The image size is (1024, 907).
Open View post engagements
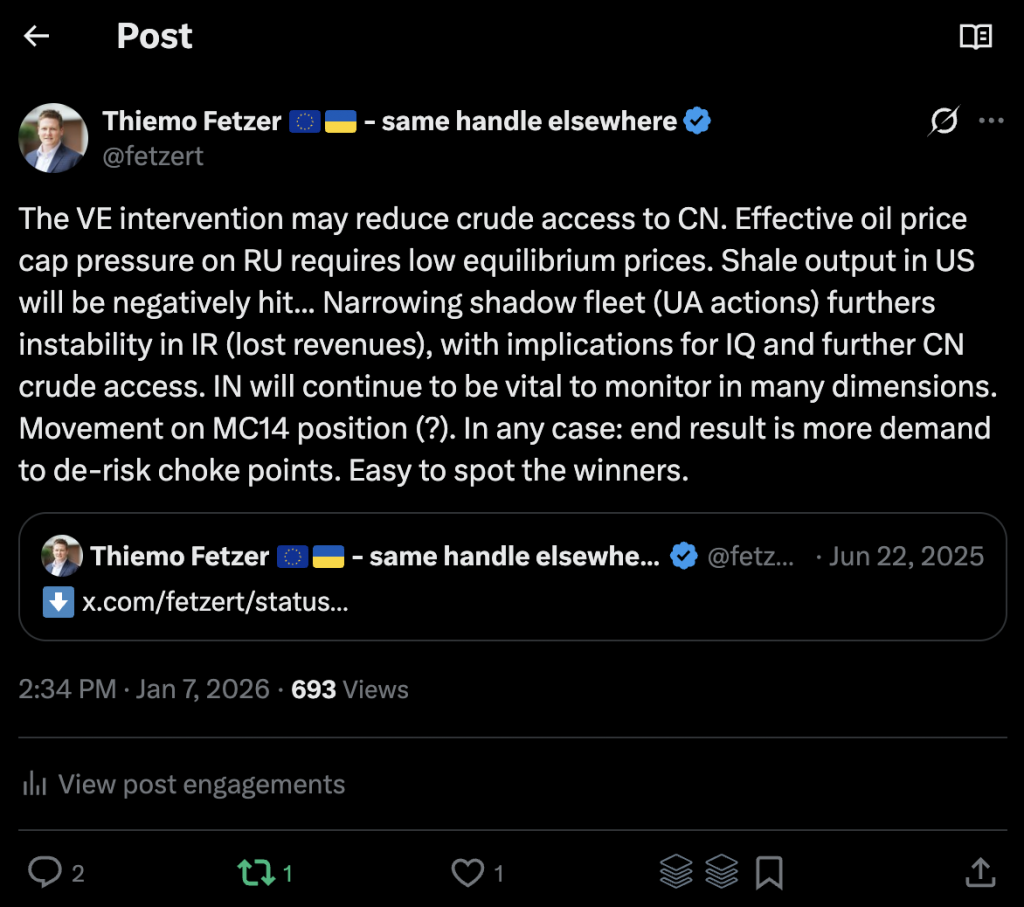click(x=201, y=784)
